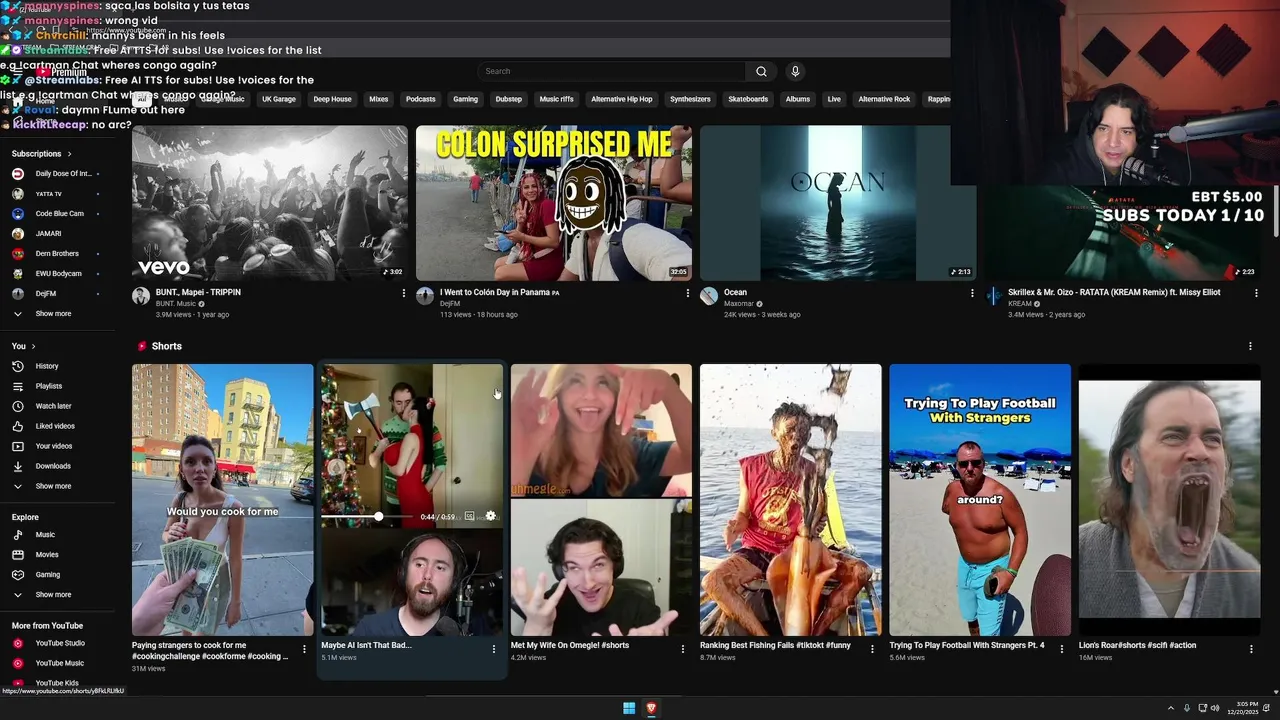Image resolution: width=1280 pixels, height=720 pixels.
Task: Open Liked videos
Action: [x=55, y=426]
